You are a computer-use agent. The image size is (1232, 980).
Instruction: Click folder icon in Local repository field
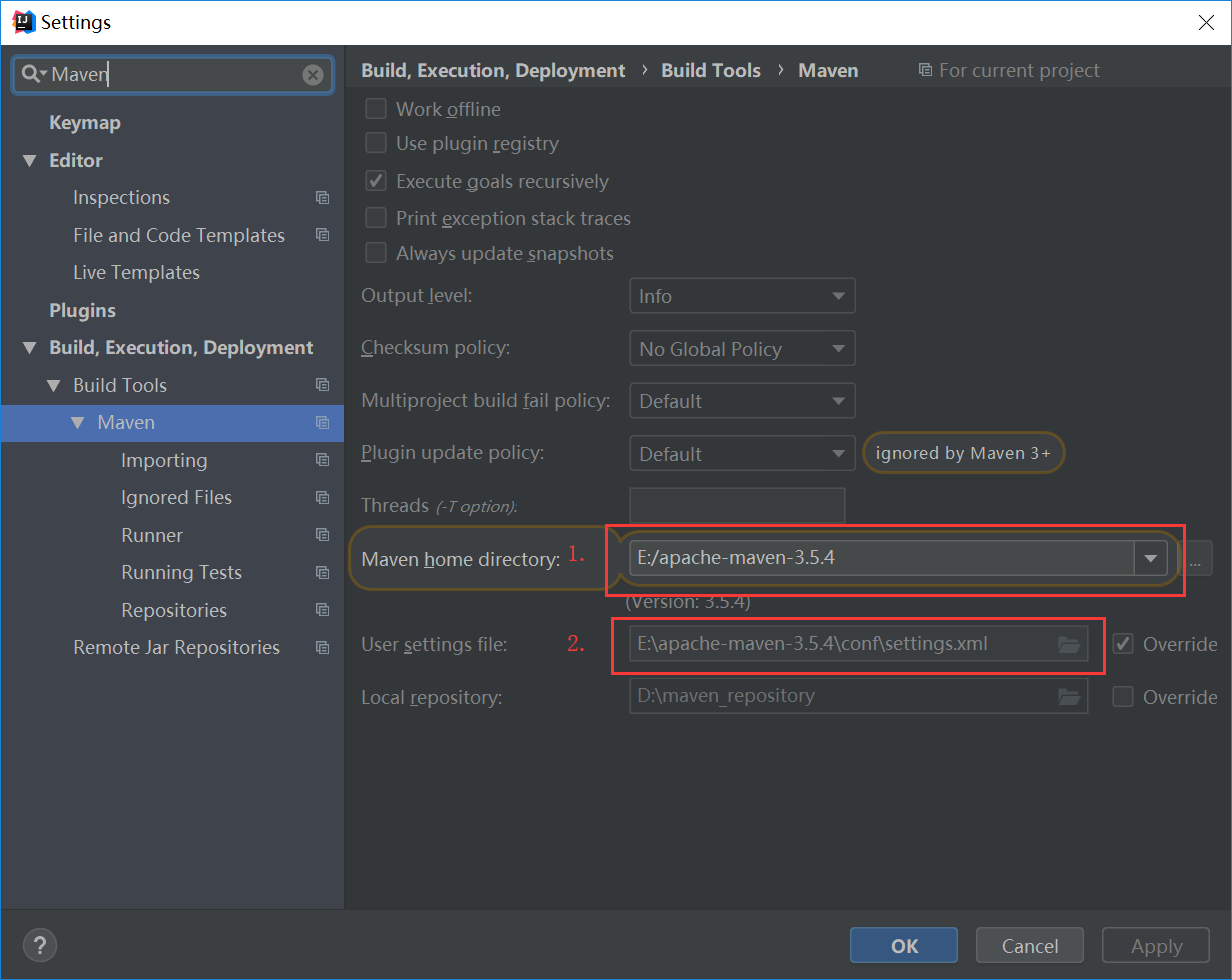point(1069,696)
